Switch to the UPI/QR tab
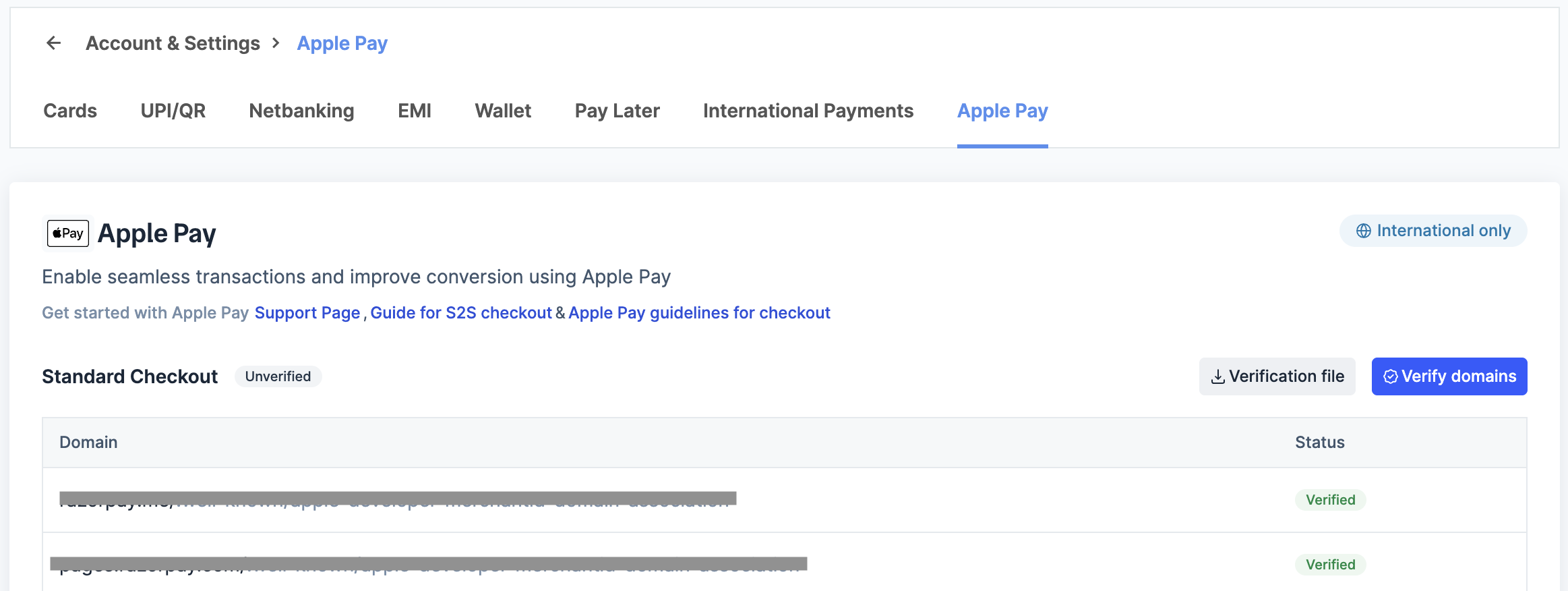This screenshot has width=1568, height=591. [x=173, y=111]
